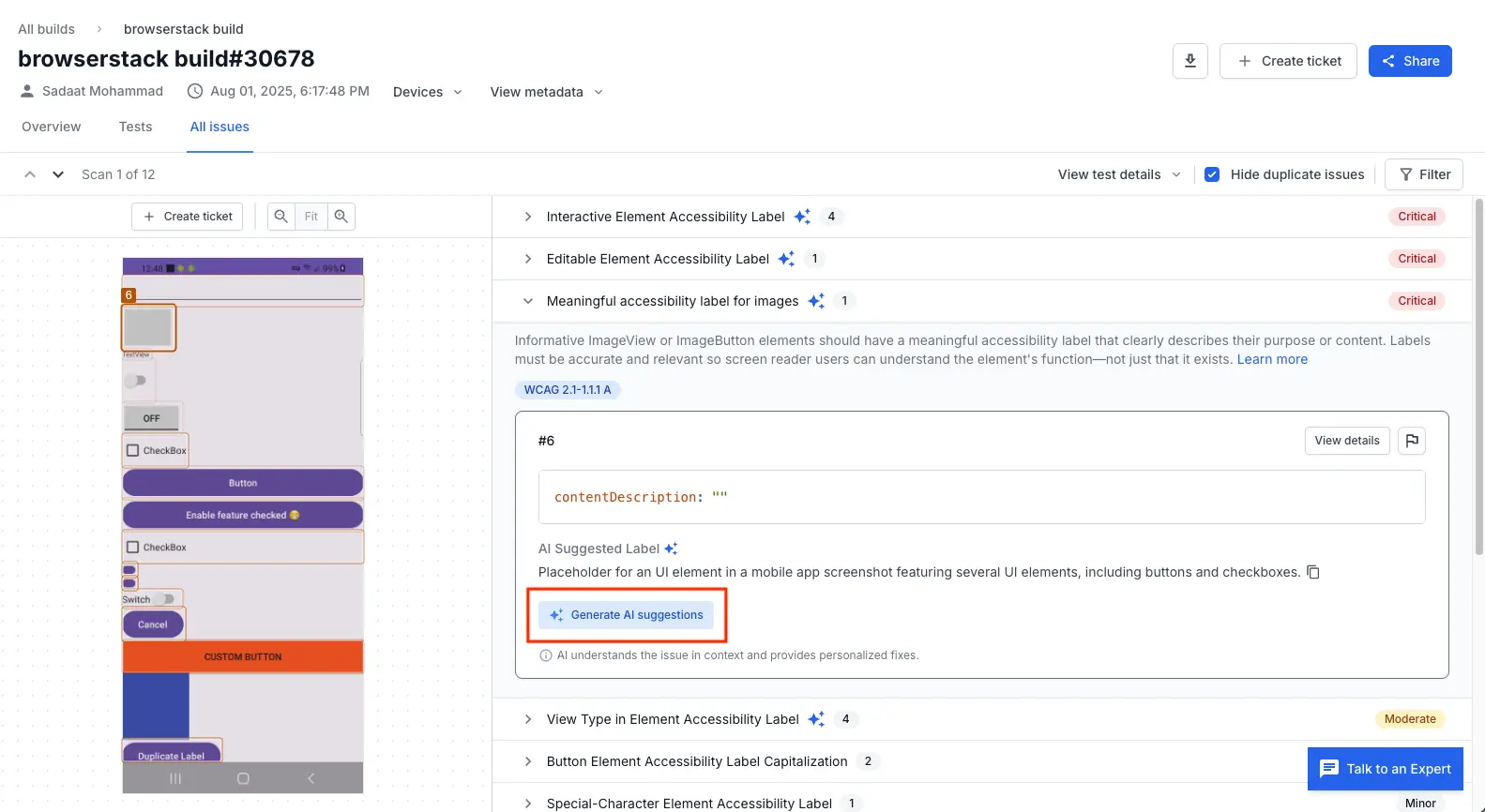The height and width of the screenshot is (812, 1485).
Task: Expand Interactive Element Accessibility Label row
Action: [528, 217]
